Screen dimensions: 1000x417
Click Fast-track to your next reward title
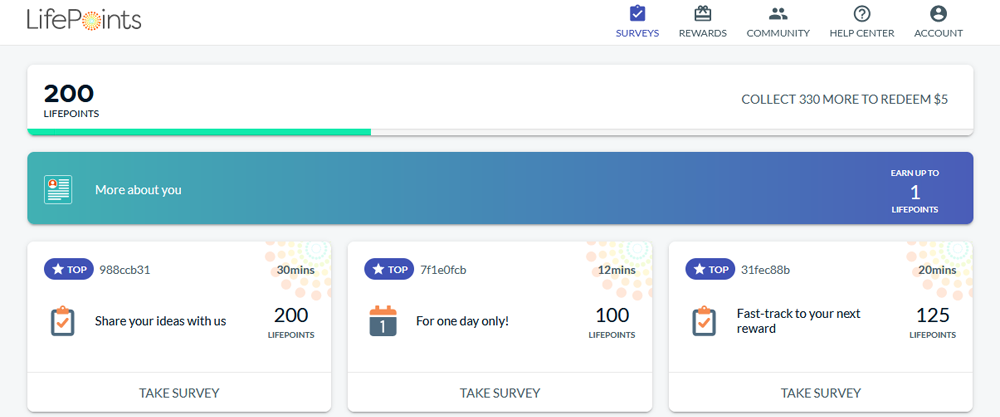point(798,321)
